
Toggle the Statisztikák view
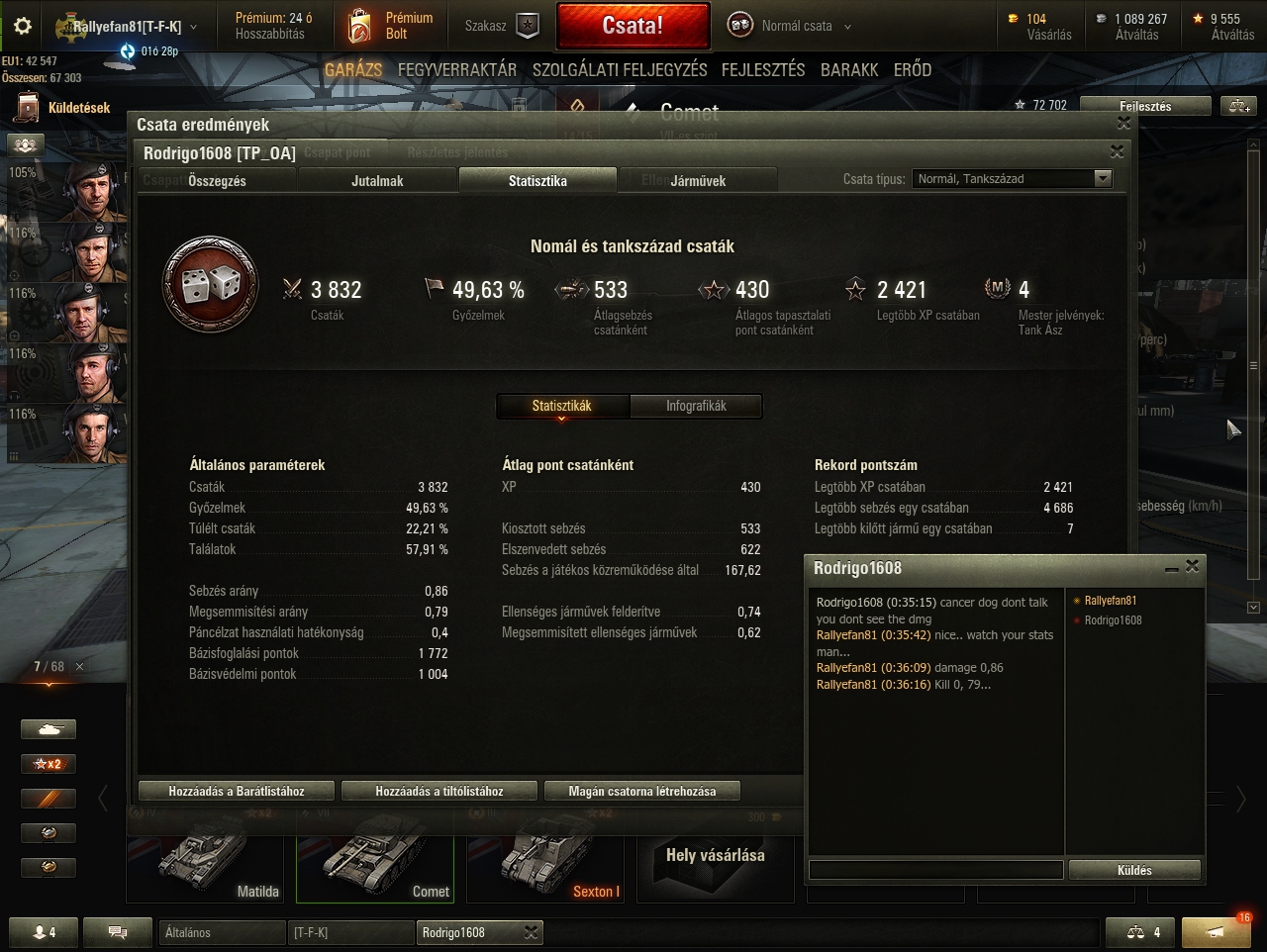pos(561,406)
